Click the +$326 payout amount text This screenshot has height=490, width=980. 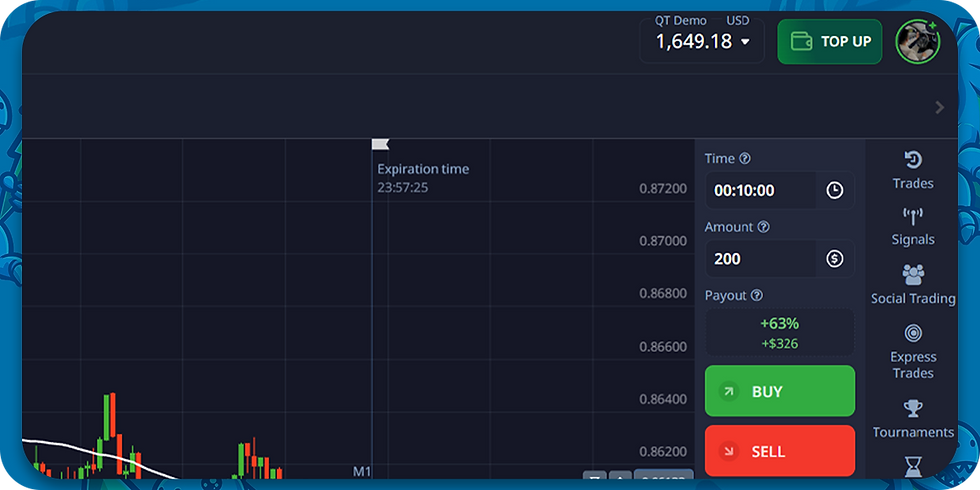click(x=779, y=343)
